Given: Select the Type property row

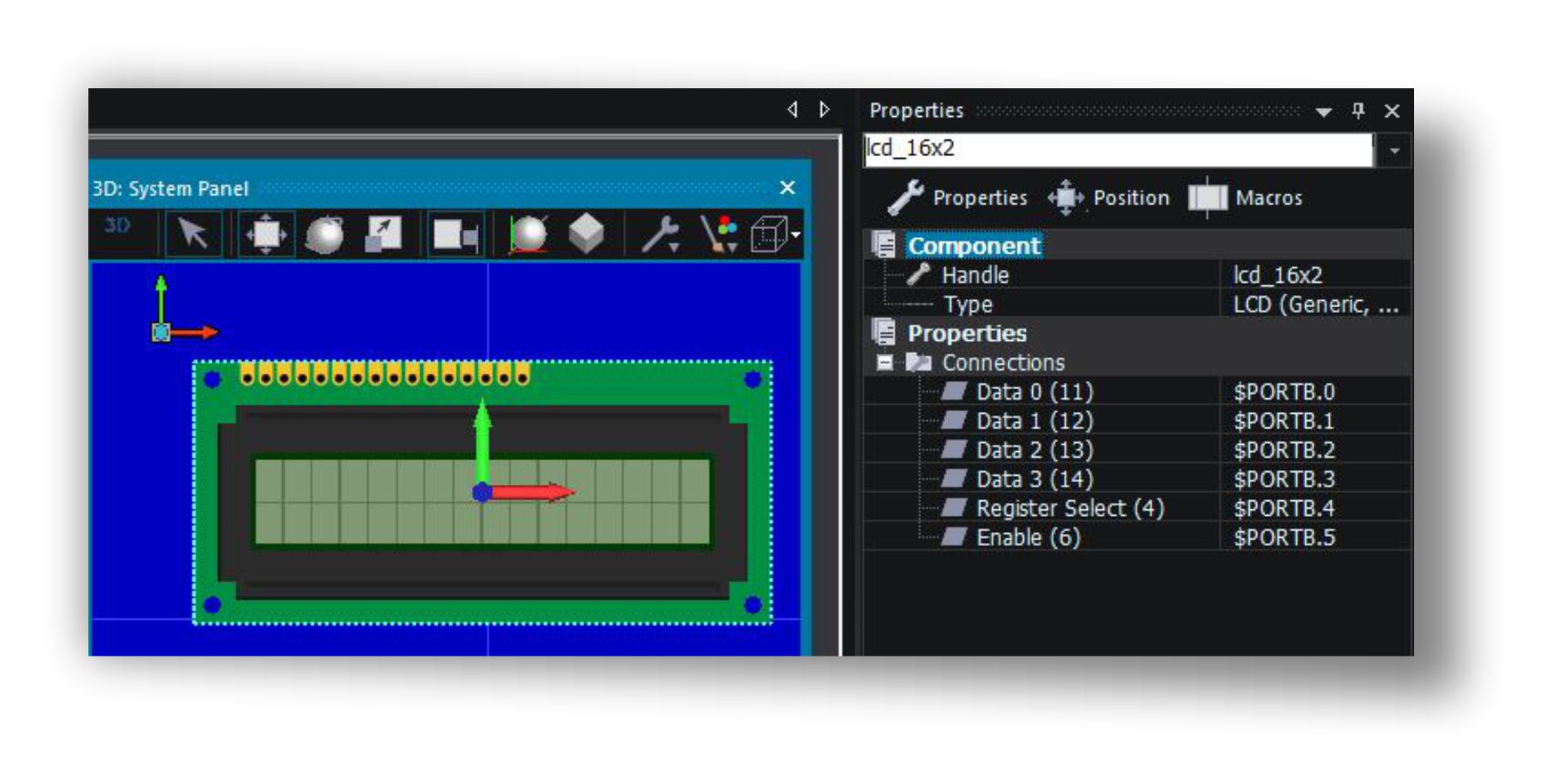Looking at the screenshot, I should [x=968, y=305].
